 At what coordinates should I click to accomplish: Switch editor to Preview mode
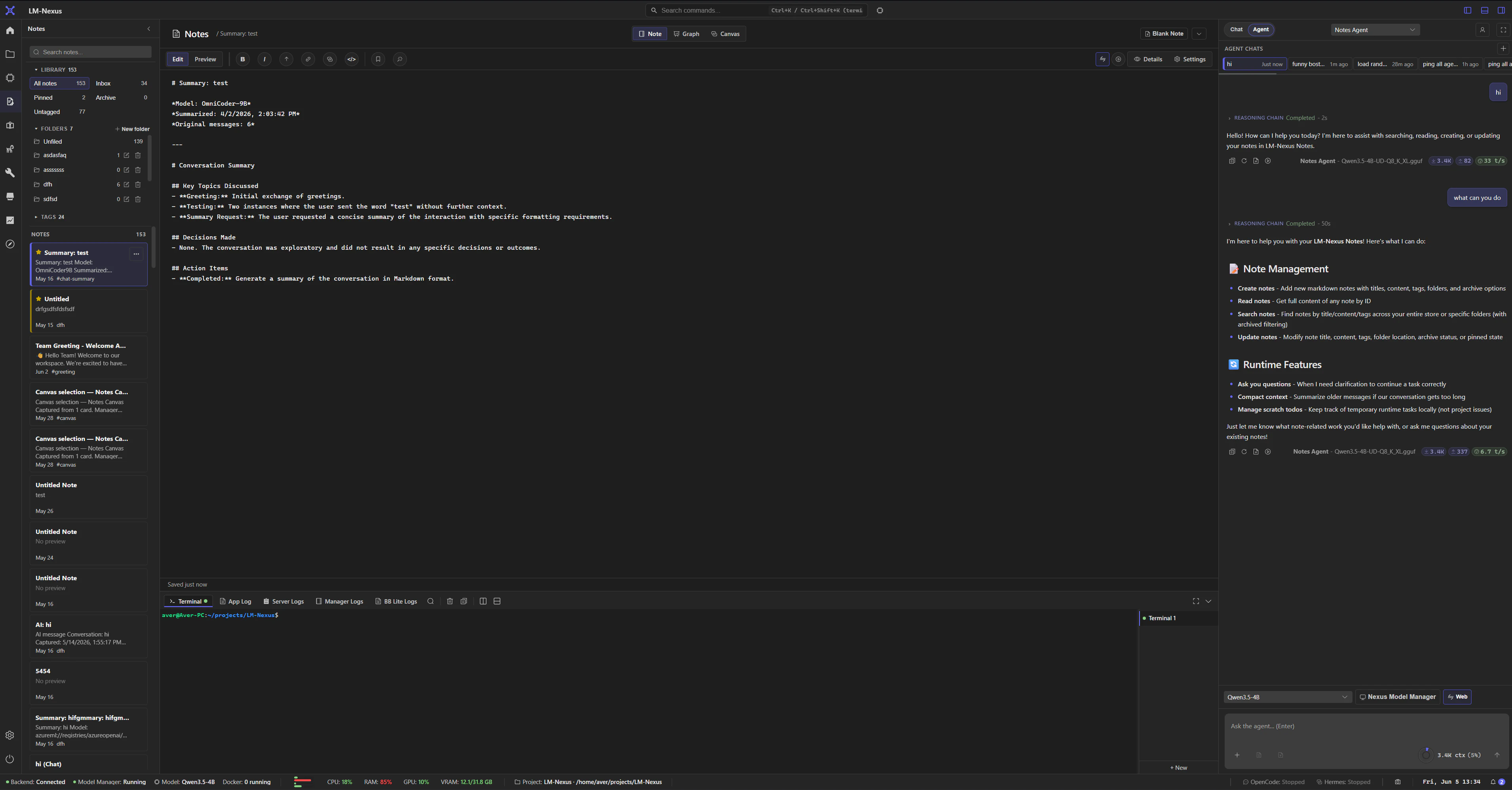point(205,59)
